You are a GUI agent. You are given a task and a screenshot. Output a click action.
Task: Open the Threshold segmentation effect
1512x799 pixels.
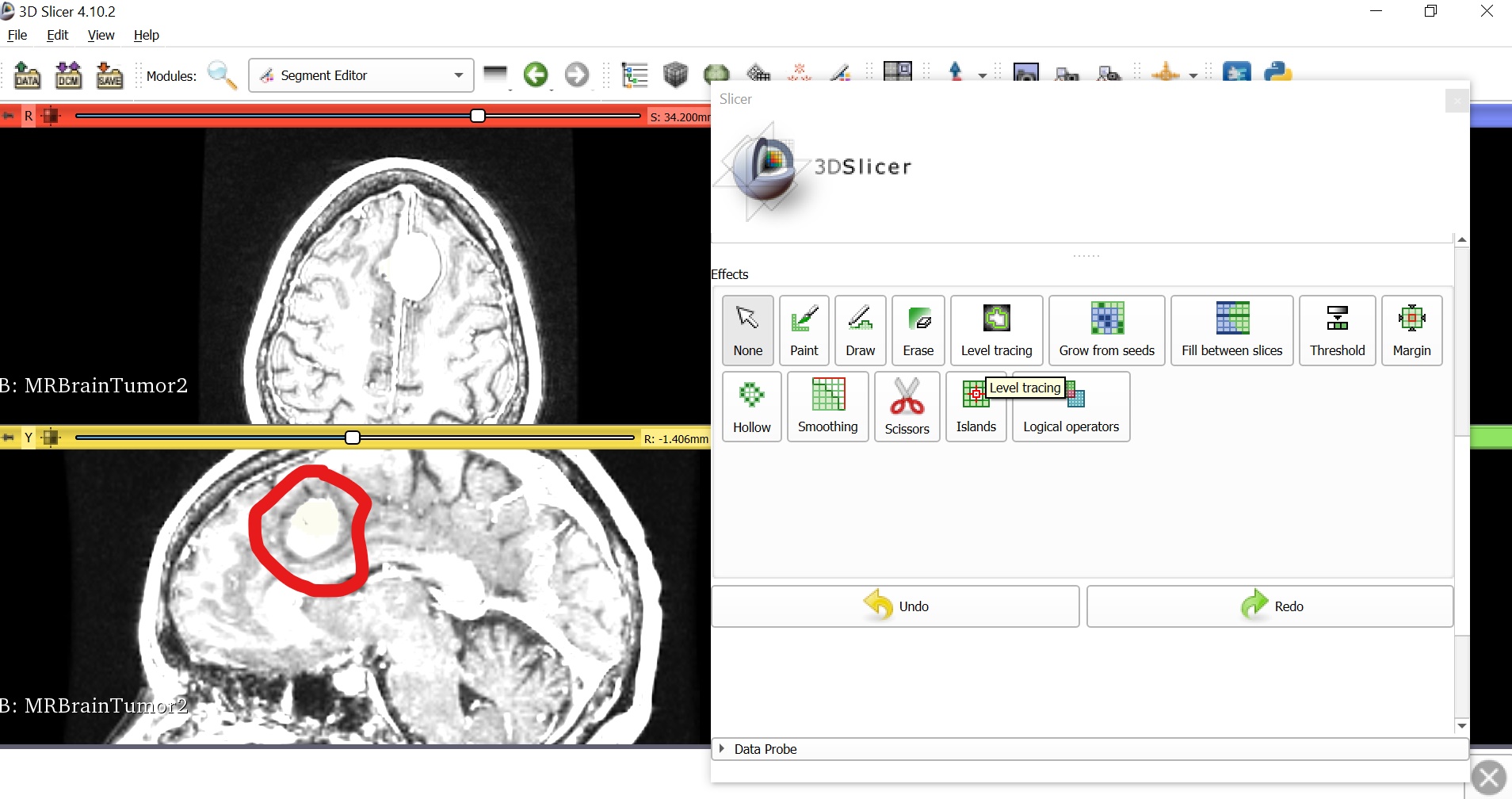tap(1338, 331)
